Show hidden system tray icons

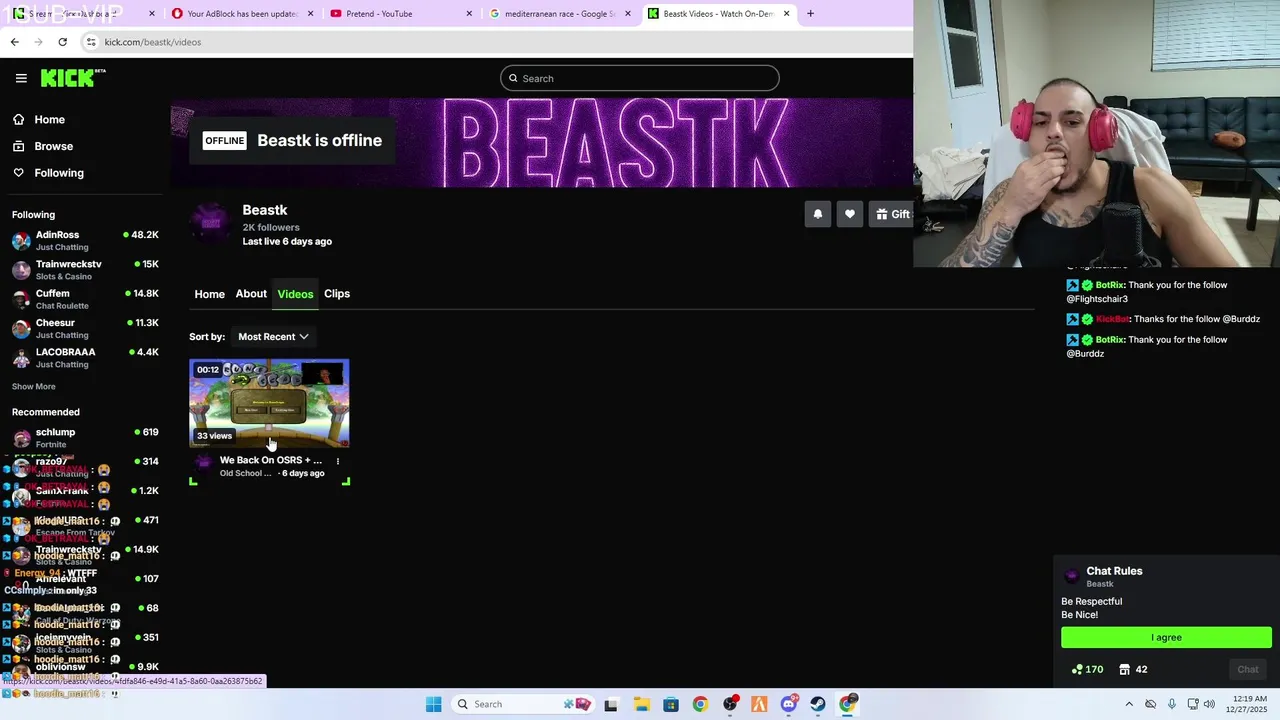(x=1129, y=704)
